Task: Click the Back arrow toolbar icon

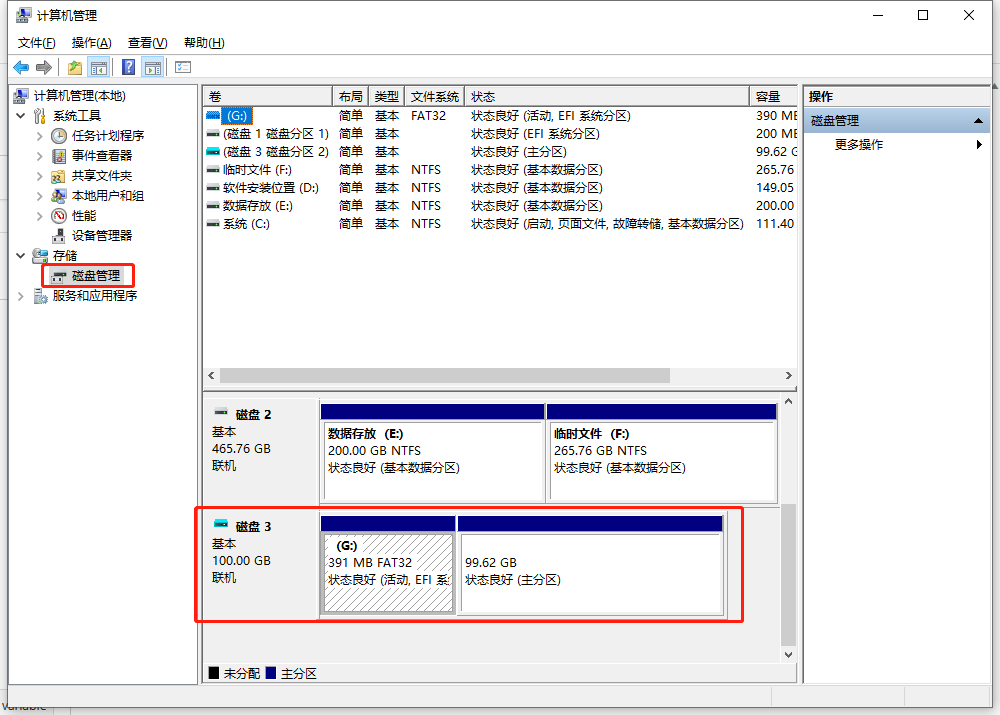Action: pyautogui.click(x=21, y=67)
